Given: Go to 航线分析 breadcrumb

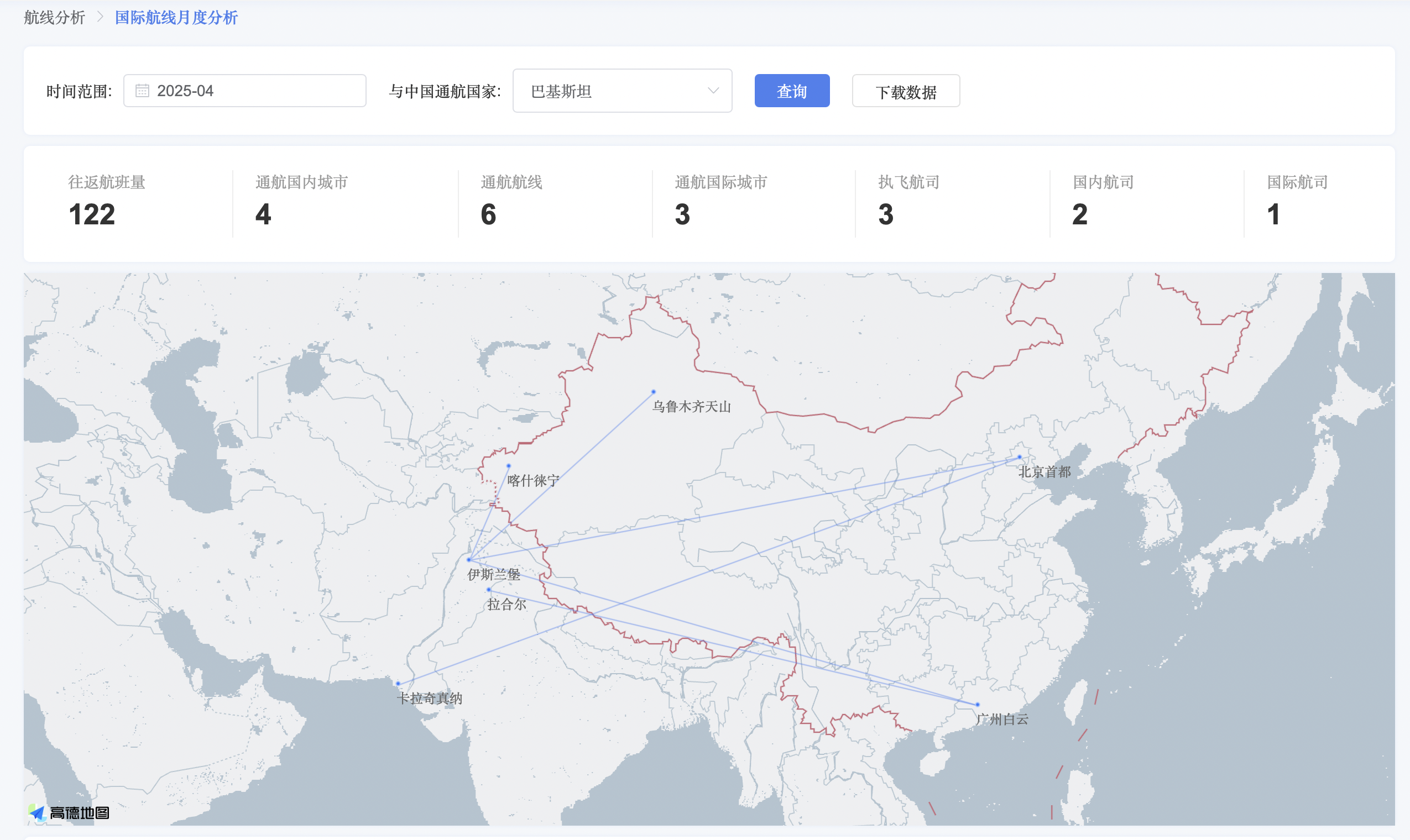Looking at the screenshot, I should pos(54,18).
